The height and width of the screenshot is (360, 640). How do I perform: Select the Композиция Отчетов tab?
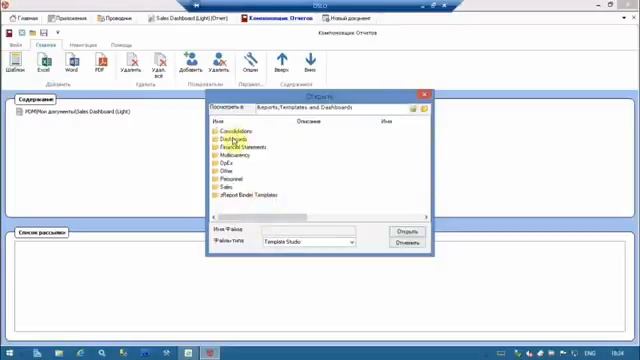(x=277, y=18)
